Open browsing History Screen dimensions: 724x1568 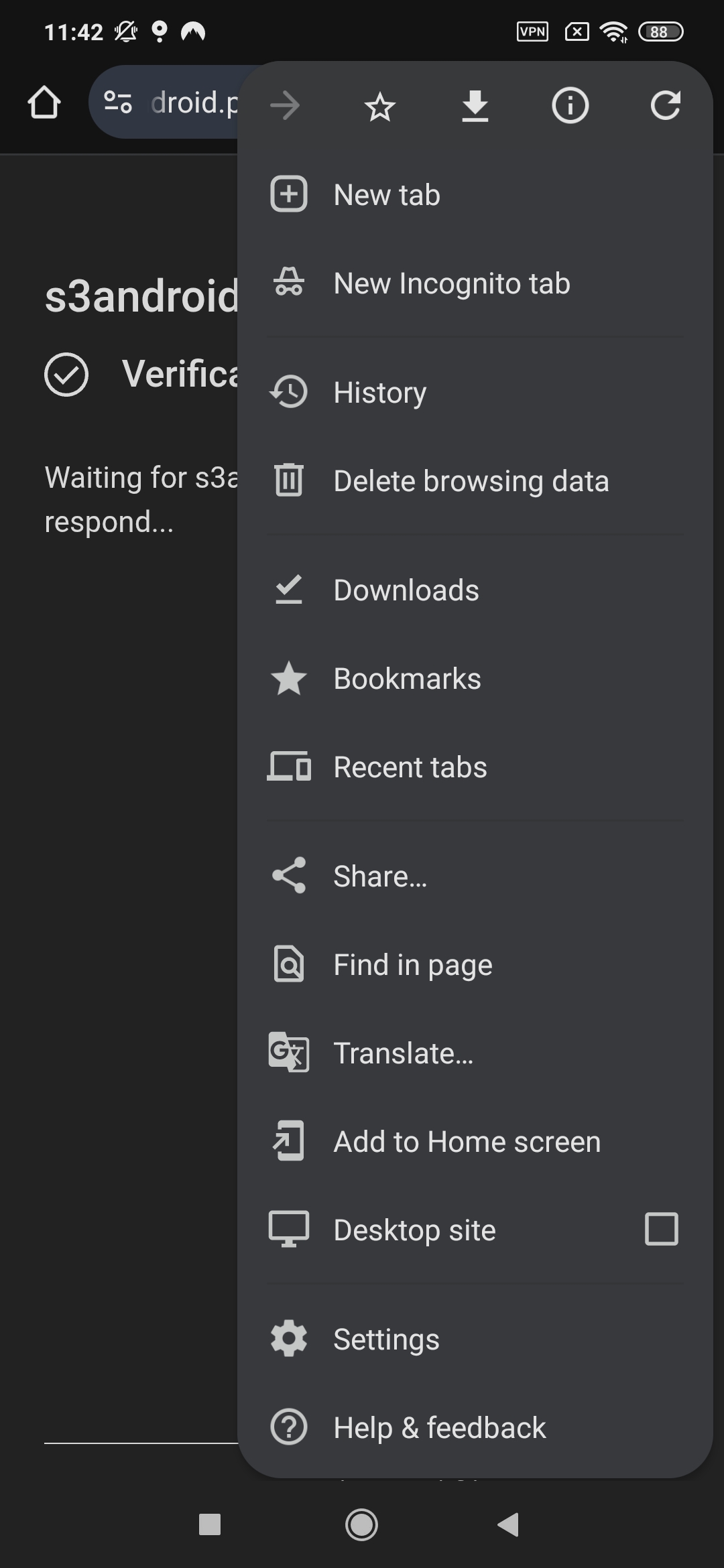(x=379, y=392)
